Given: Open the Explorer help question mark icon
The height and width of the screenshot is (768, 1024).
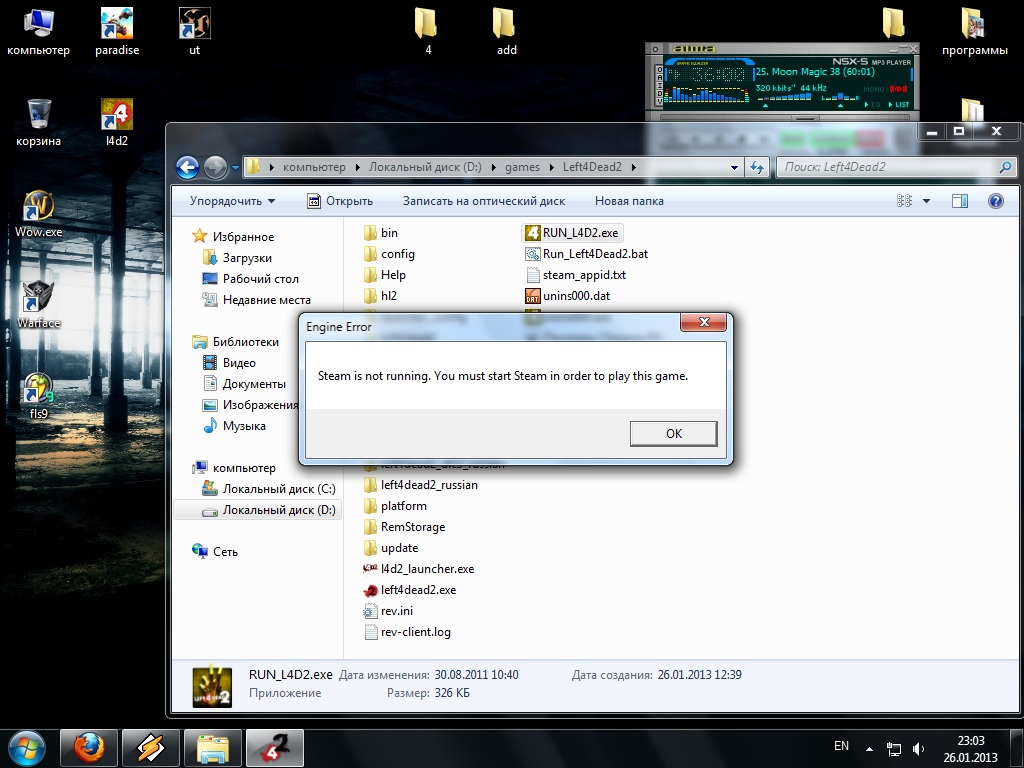Looking at the screenshot, I should 995,201.
